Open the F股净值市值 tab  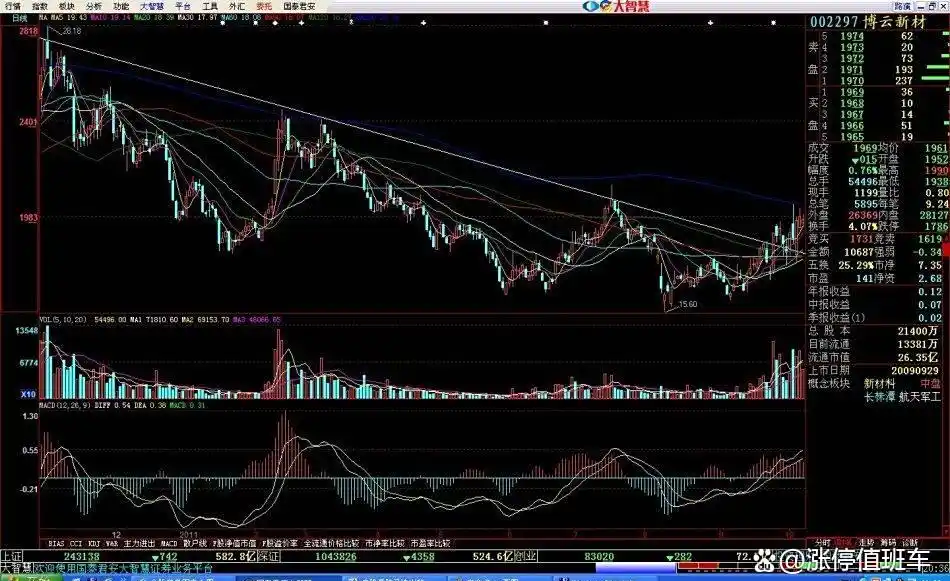pyautogui.click(x=234, y=543)
